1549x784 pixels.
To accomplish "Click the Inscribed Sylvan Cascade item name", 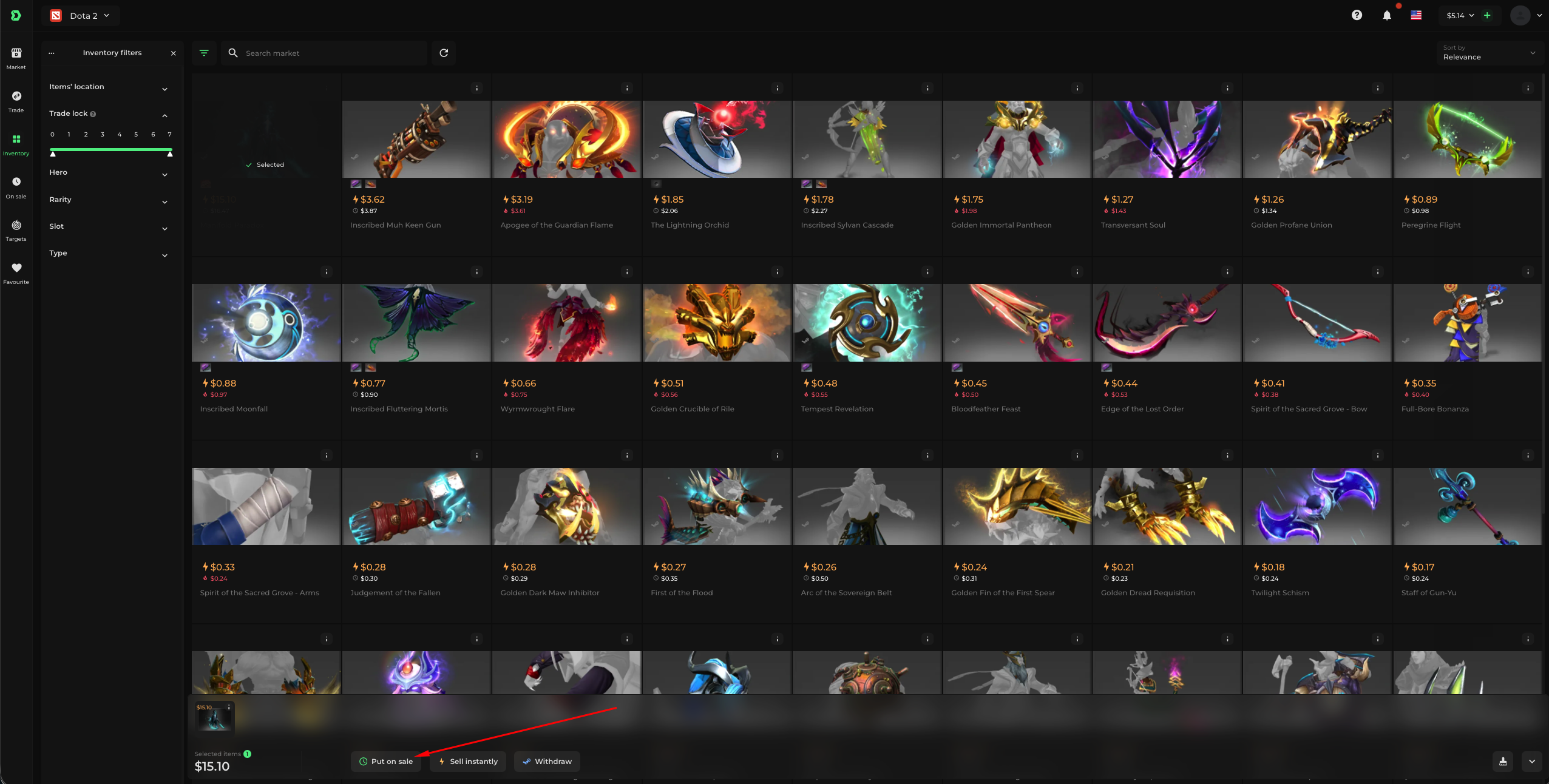I will tap(847, 225).
